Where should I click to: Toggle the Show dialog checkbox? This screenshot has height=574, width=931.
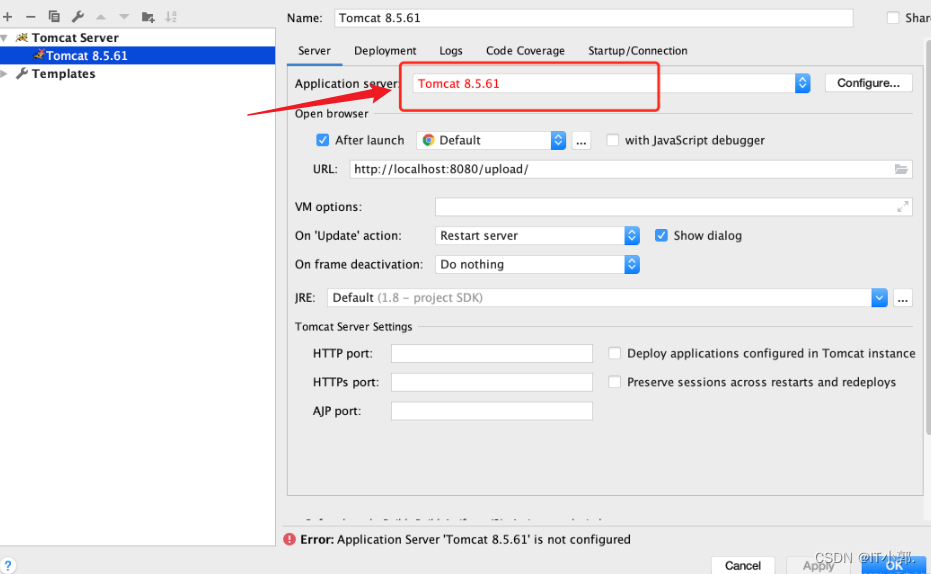661,236
